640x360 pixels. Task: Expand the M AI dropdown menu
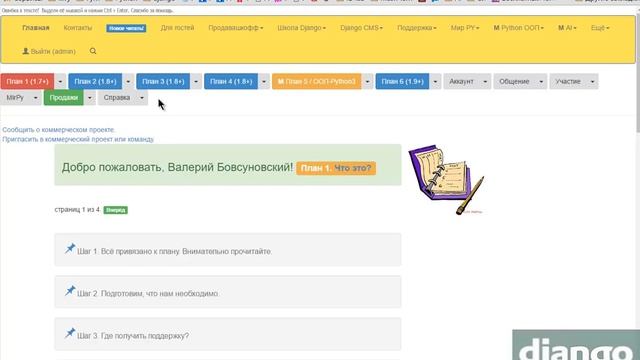click(x=567, y=28)
